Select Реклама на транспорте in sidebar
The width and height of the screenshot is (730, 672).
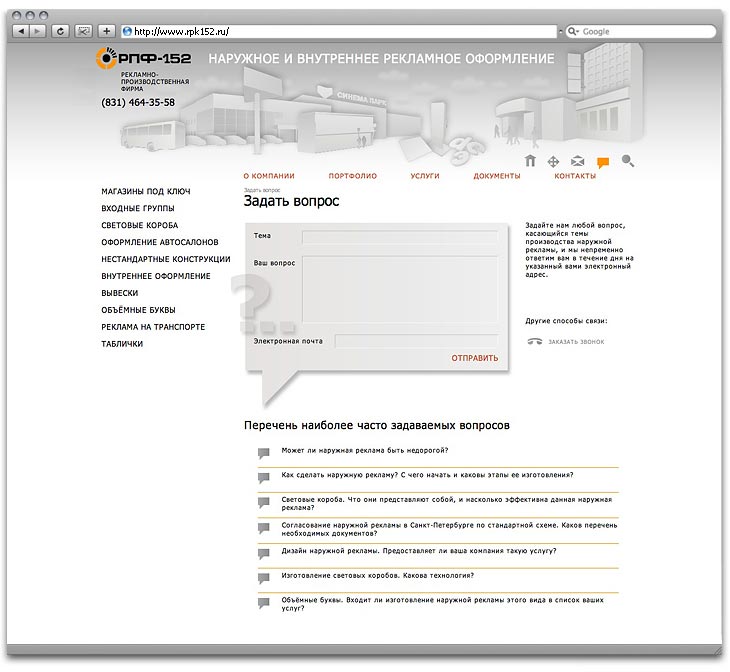tap(153, 327)
